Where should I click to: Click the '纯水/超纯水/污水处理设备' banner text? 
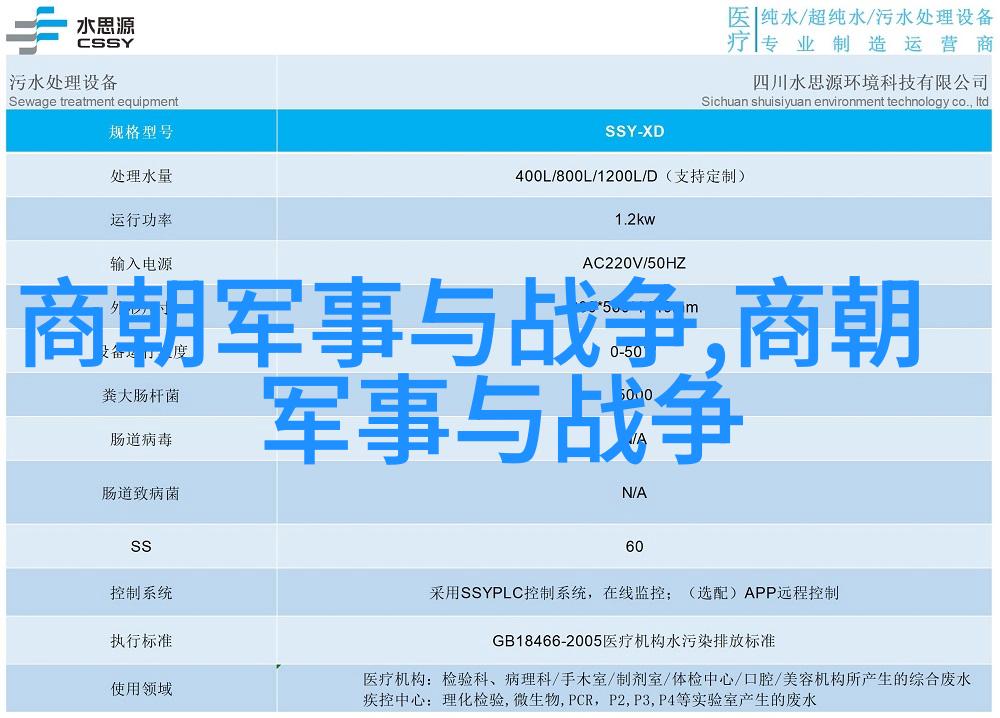pos(877,17)
